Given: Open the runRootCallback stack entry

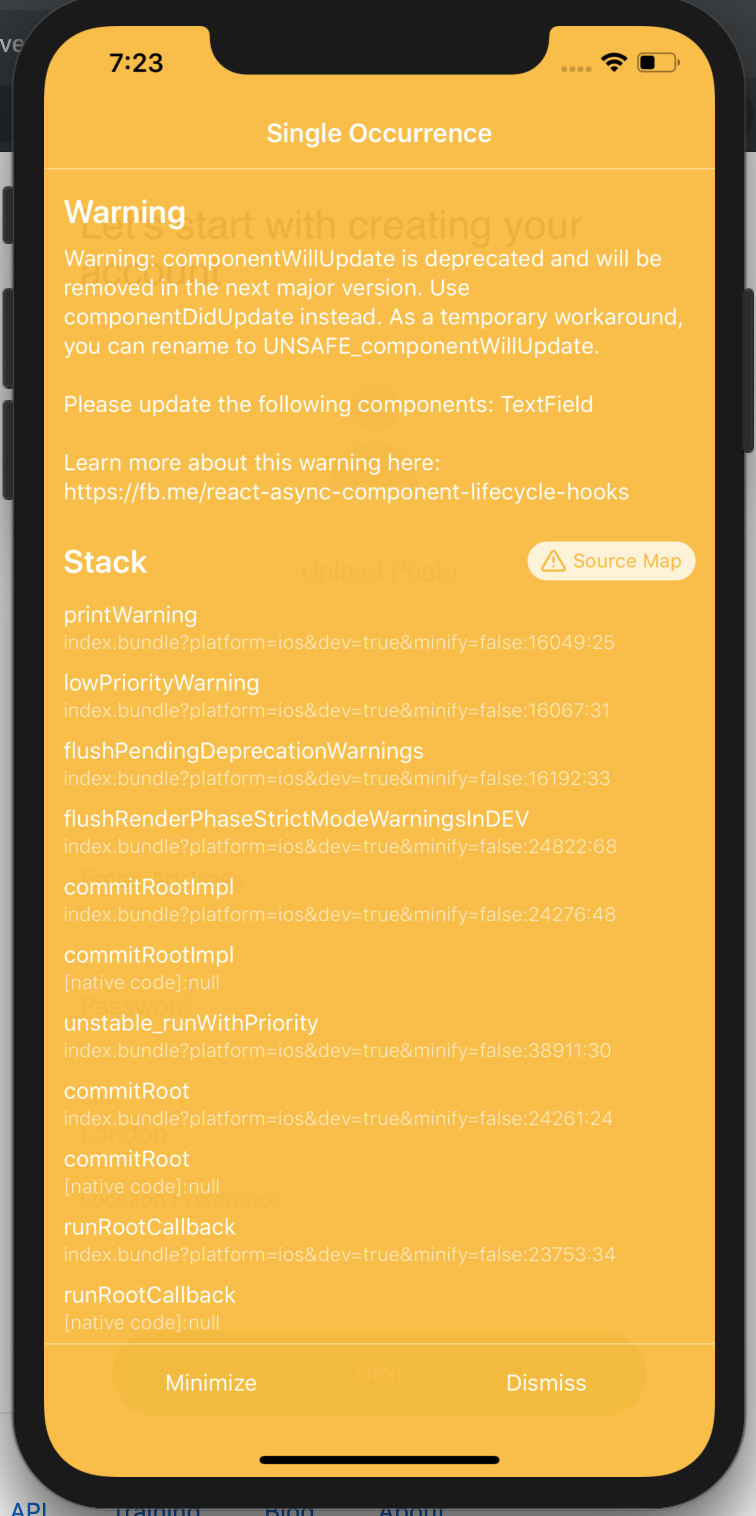Looking at the screenshot, I should tap(149, 1227).
